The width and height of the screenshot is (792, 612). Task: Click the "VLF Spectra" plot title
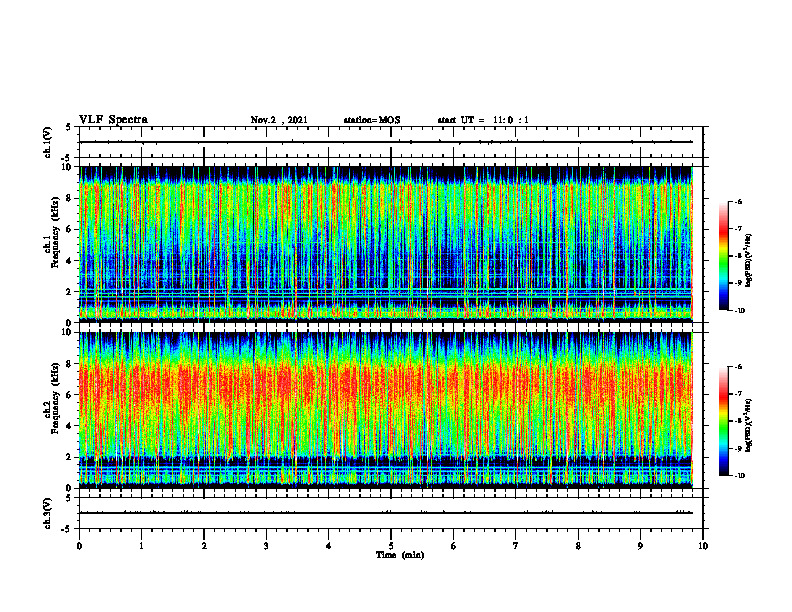[113, 120]
